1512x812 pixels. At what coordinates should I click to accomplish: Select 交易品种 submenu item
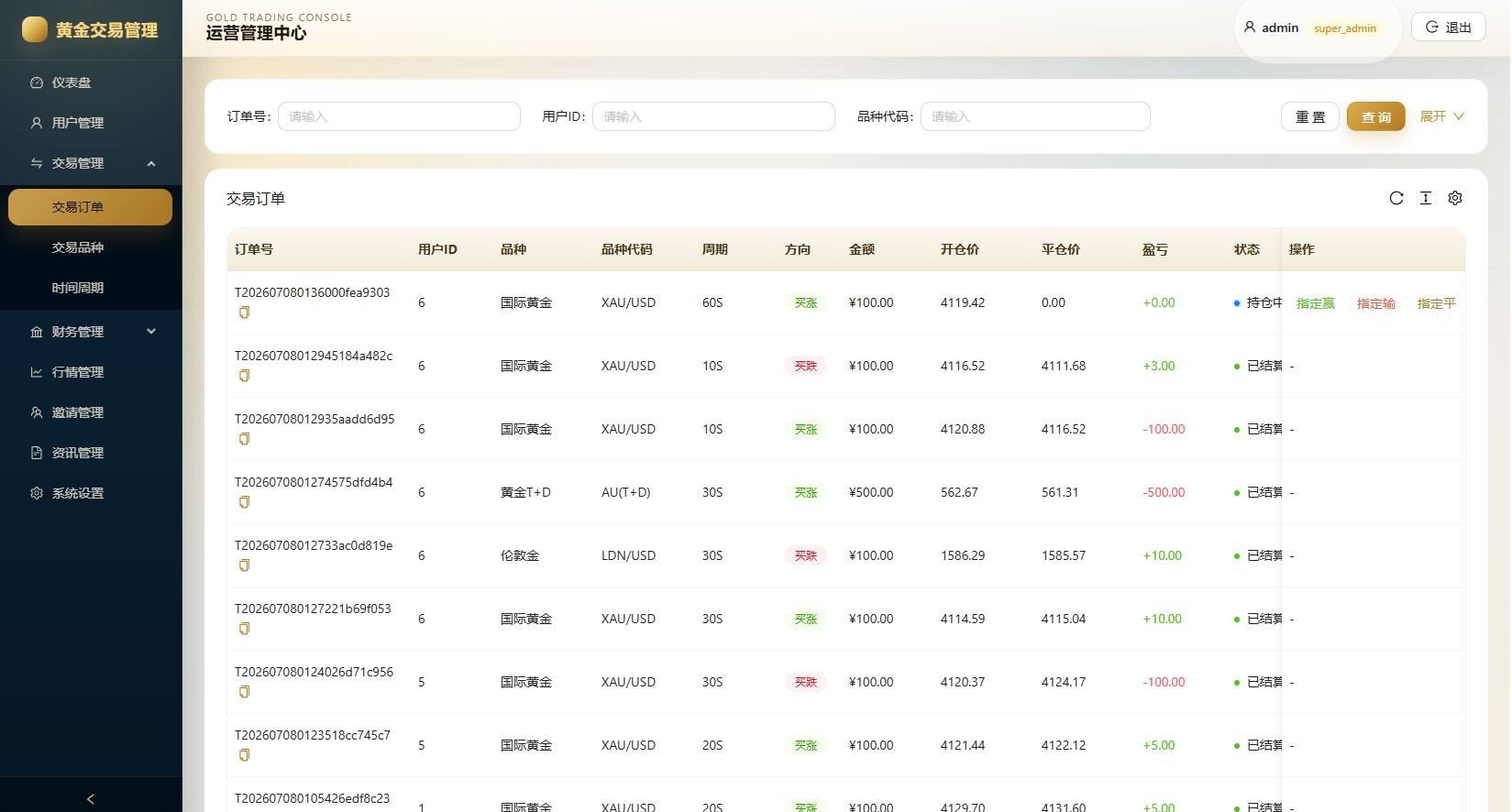click(x=91, y=247)
